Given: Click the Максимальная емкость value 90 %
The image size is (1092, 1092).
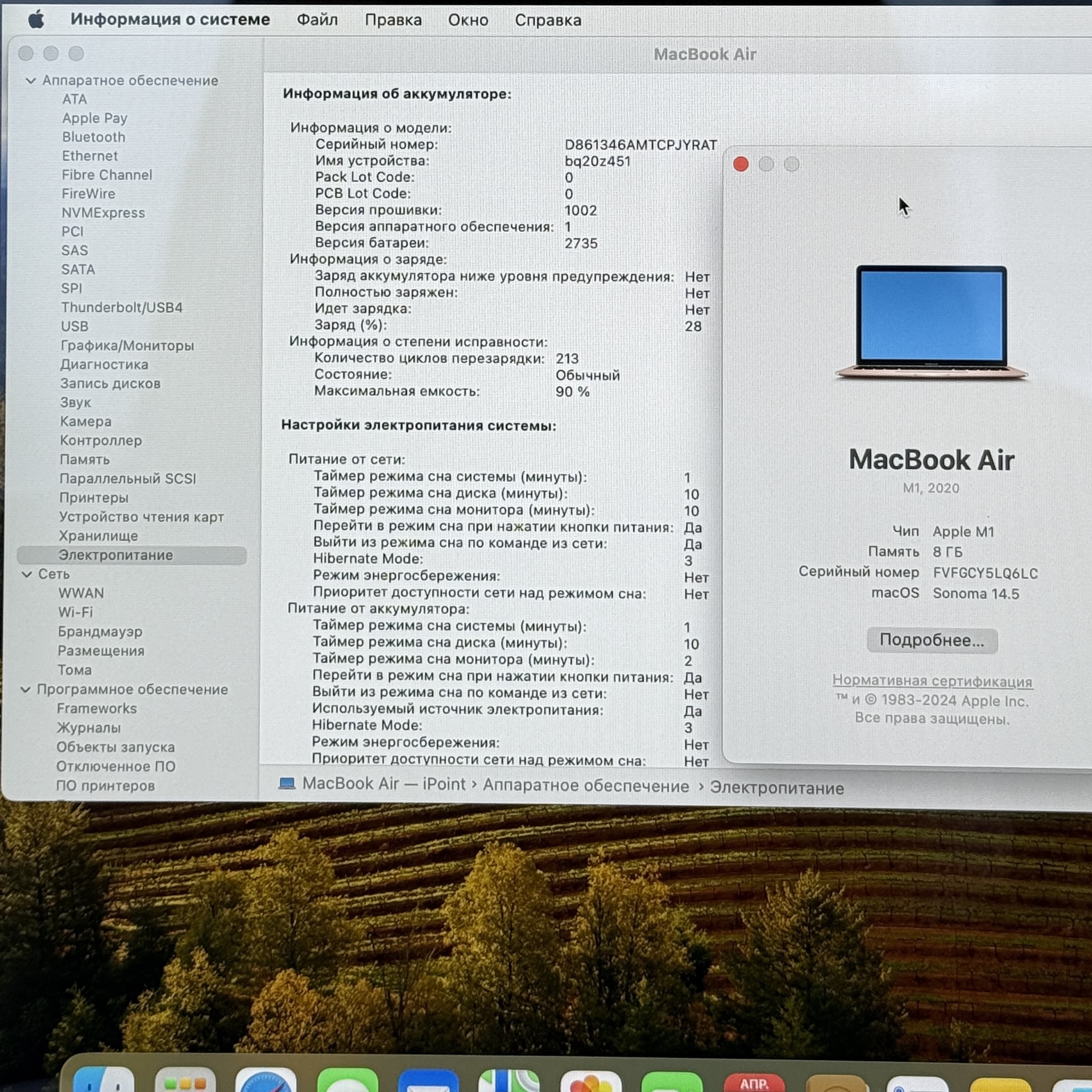Looking at the screenshot, I should point(572,392).
